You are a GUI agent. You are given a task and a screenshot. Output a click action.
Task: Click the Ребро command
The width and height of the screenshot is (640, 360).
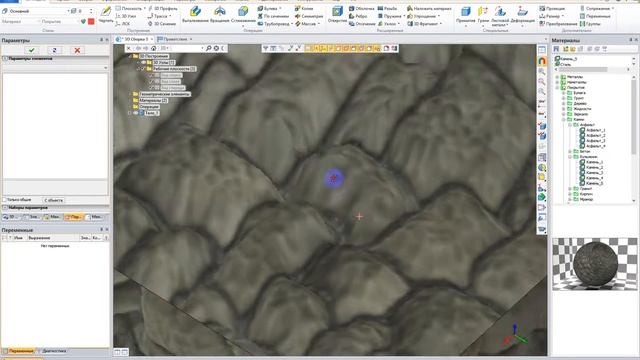(358, 16)
